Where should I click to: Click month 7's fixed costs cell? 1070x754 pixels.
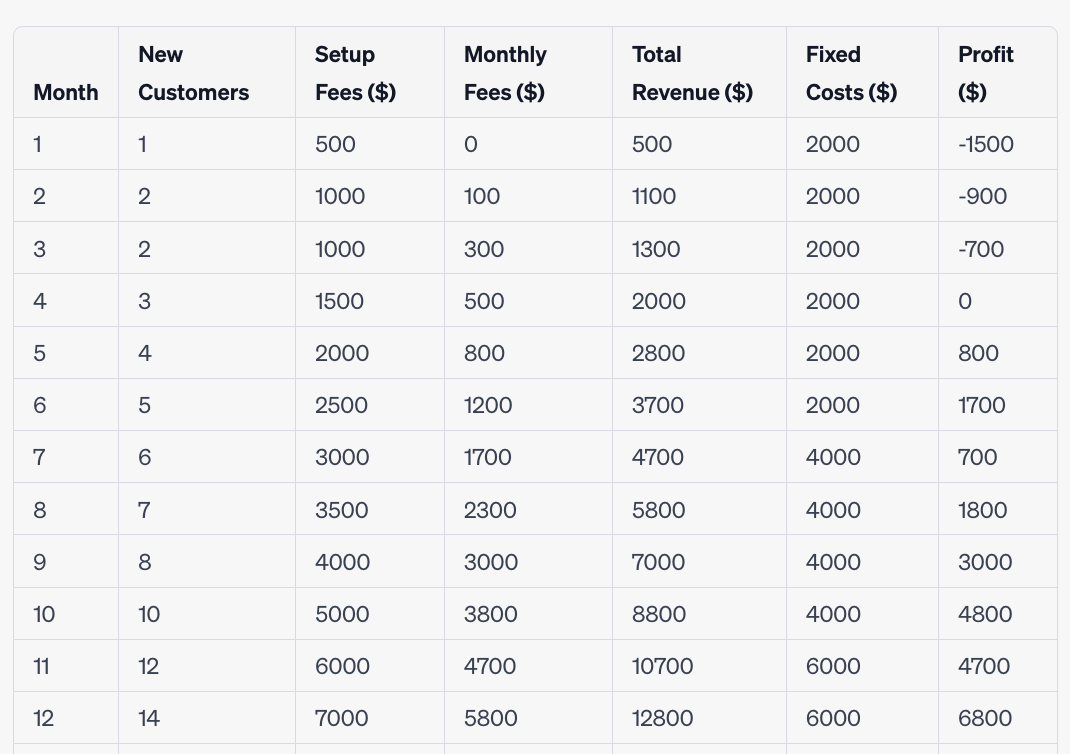[833, 457]
